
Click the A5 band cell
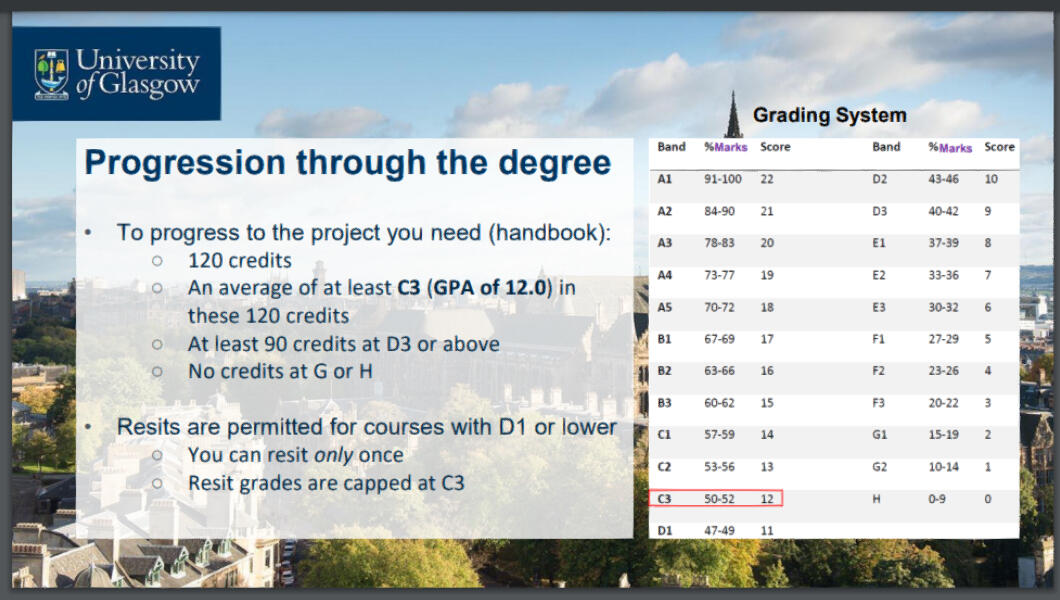(665, 307)
